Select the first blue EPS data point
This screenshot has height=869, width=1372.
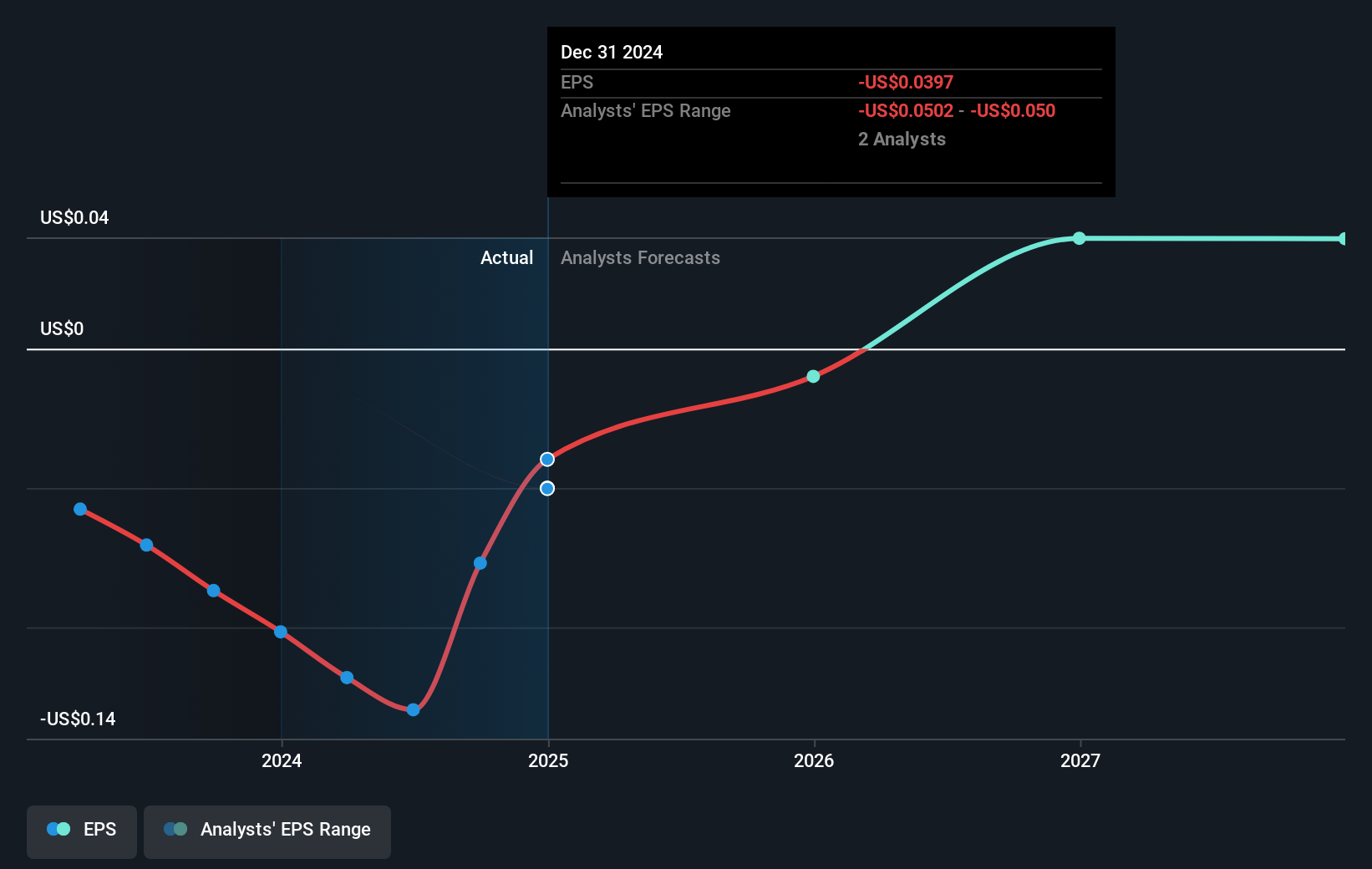79,508
